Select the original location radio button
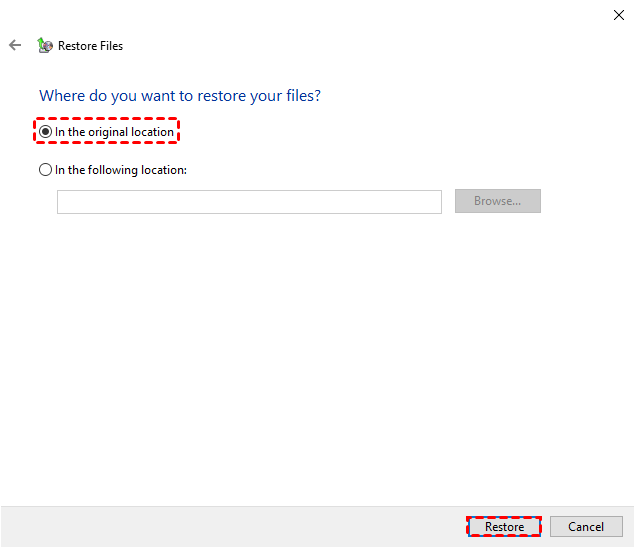Viewport: 635px width, 548px height. click(x=46, y=132)
